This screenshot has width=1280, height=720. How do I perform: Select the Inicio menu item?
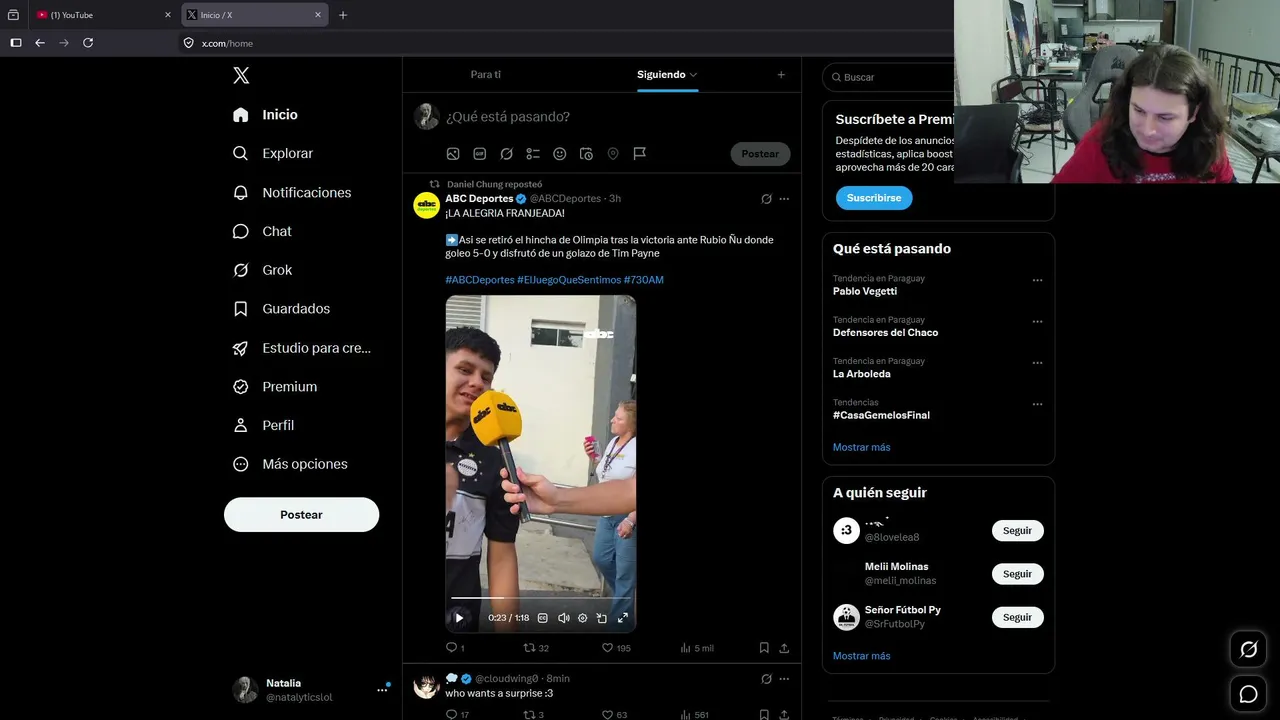(265, 115)
